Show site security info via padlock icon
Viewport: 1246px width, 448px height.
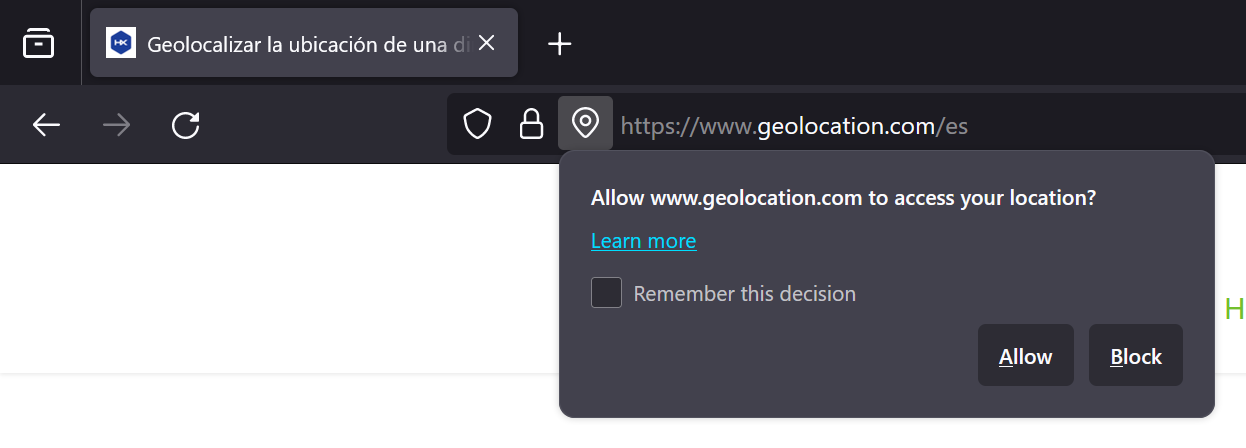(531, 124)
